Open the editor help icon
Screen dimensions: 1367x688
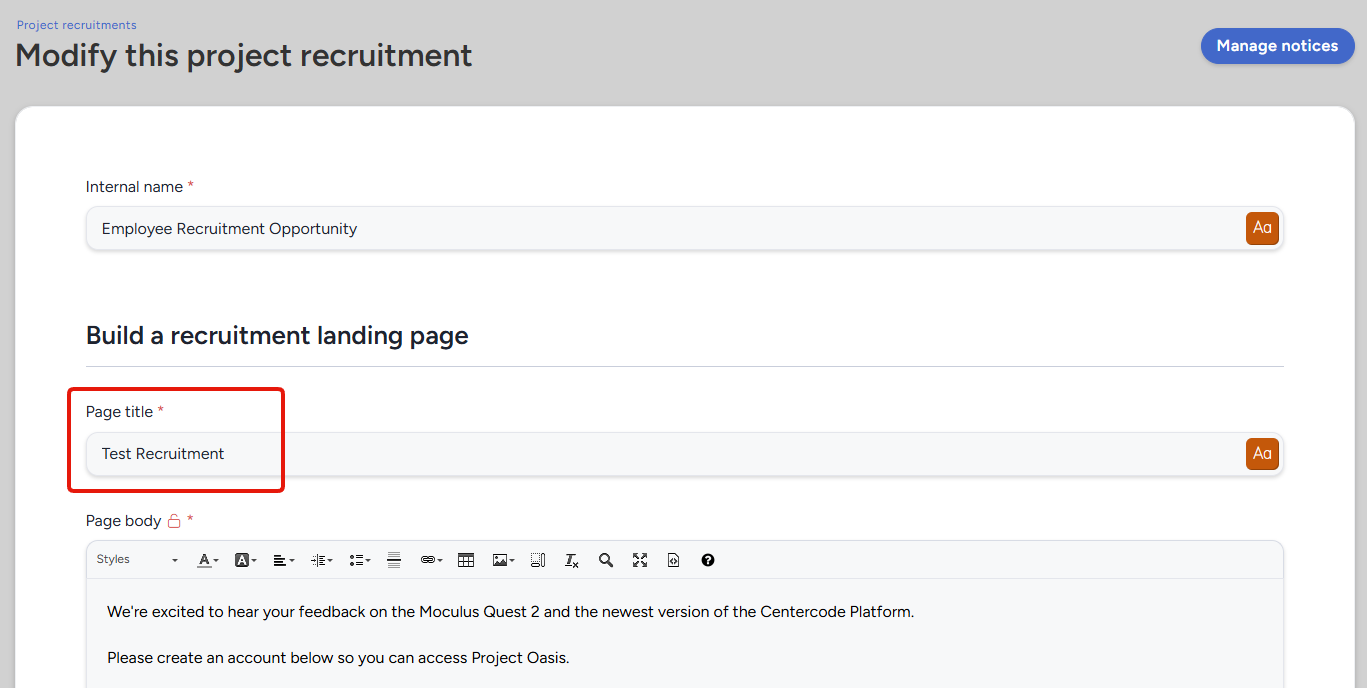point(708,560)
